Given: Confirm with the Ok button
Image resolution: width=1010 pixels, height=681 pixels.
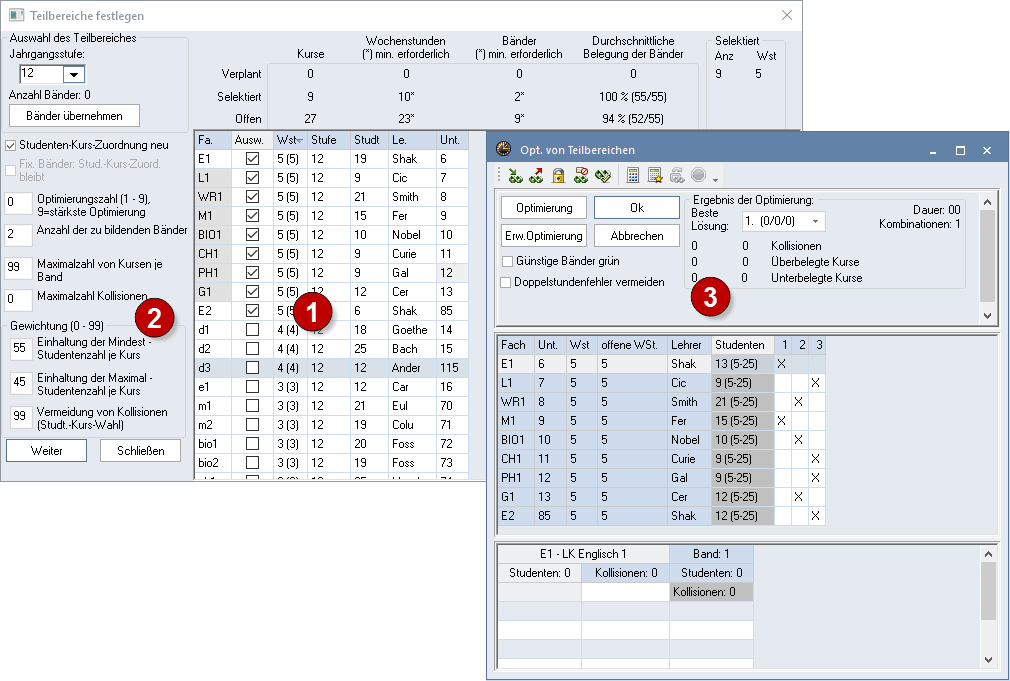Looking at the screenshot, I should [x=636, y=207].
